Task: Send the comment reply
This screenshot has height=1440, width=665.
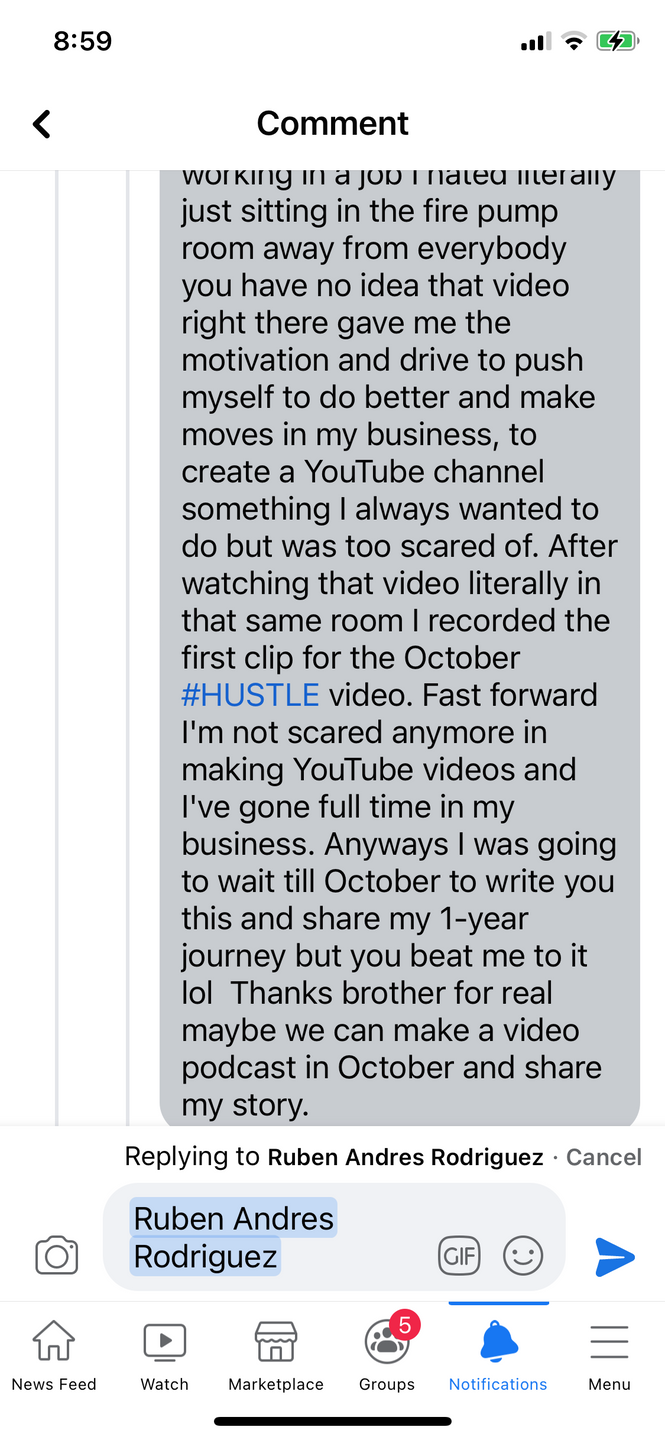Action: pyautogui.click(x=614, y=1257)
